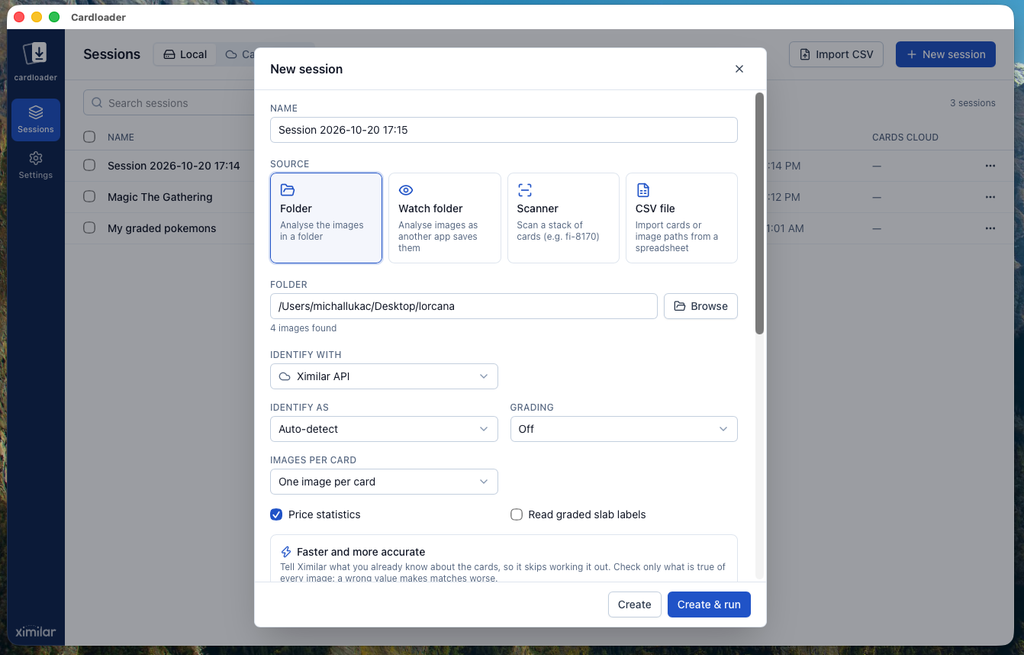The width and height of the screenshot is (1024, 655).
Task: Click the spreadsheet icon on CSV file card
Action: pyautogui.click(x=643, y=190)
